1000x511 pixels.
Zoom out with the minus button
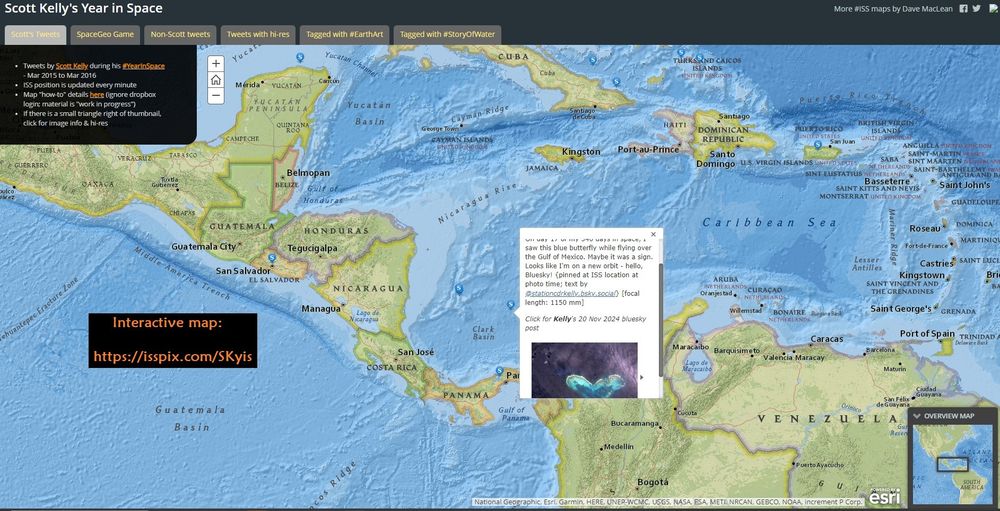pyautogui.click(x=216, y=96)
